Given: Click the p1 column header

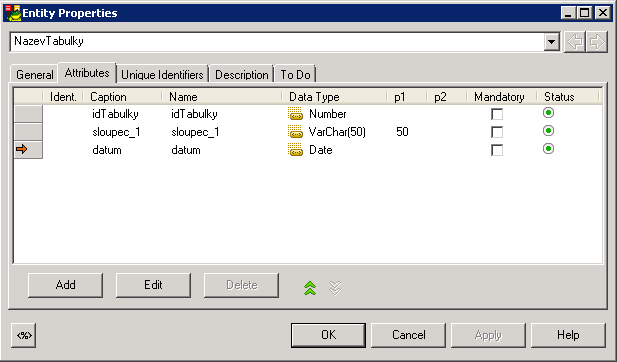Looking at the screenshot, I should (x=407, y=97).
